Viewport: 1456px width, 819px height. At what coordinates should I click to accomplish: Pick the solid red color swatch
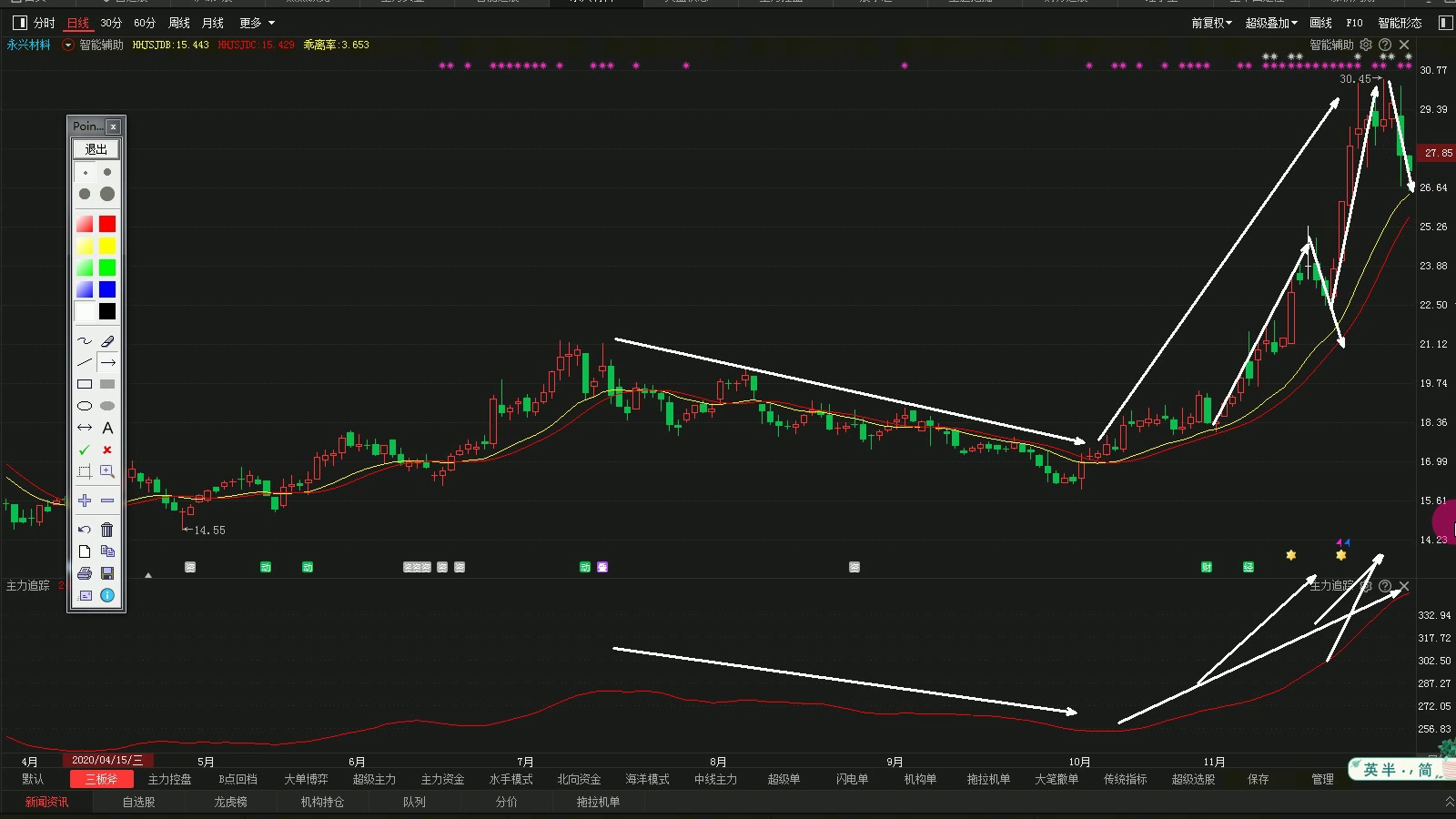pos(107,224)
